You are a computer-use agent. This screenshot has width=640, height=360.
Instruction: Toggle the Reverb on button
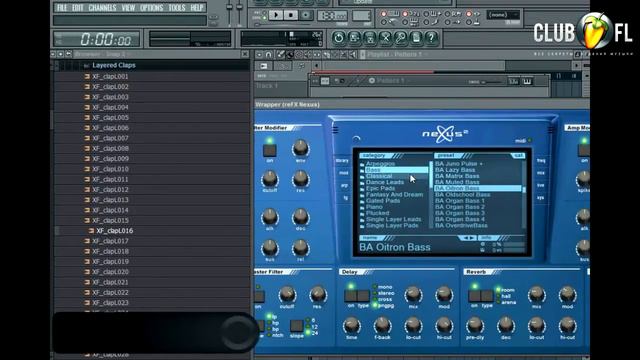[x=474, y=296]
